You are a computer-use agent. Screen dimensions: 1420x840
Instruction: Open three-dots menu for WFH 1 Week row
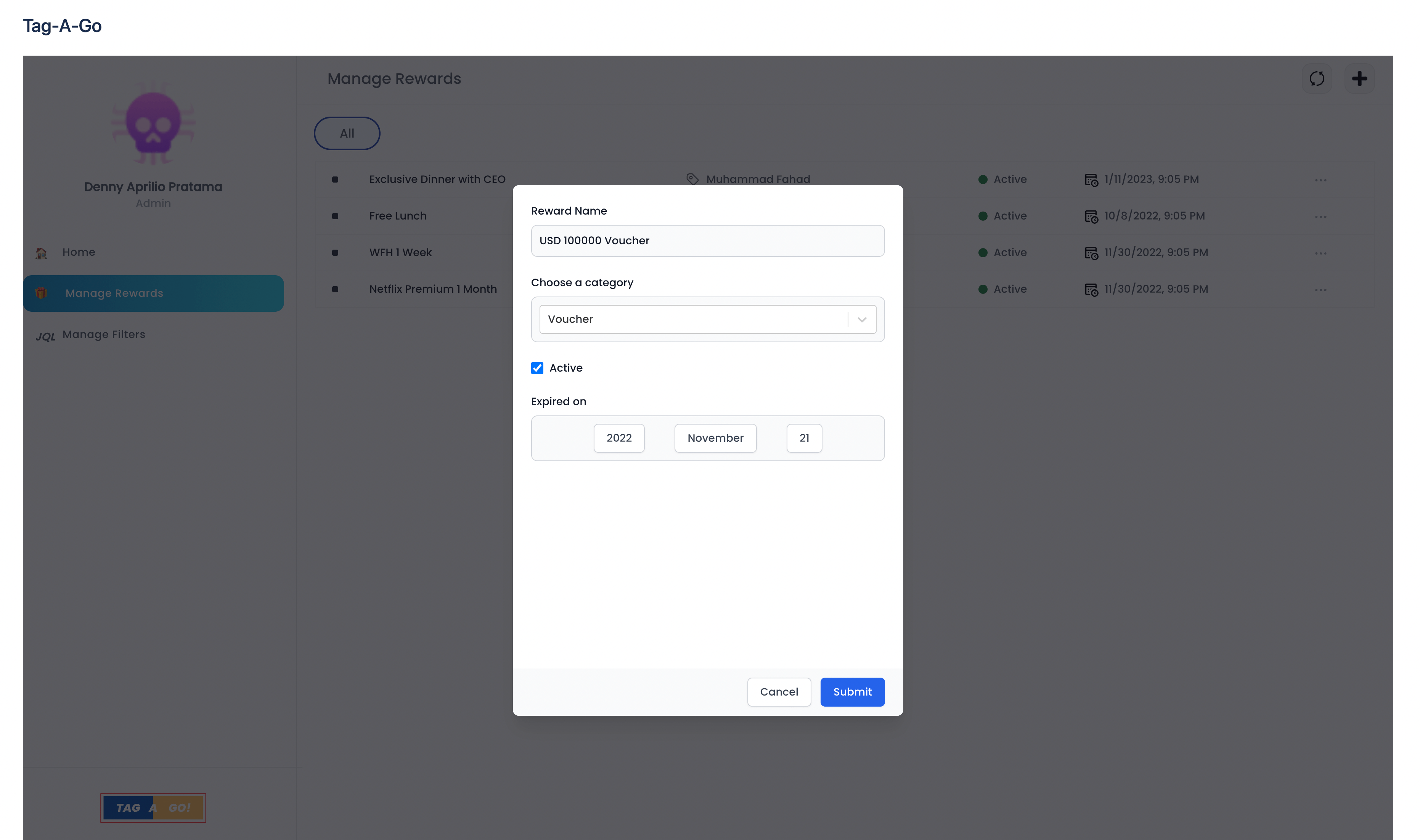click(x=1320, y=253)
